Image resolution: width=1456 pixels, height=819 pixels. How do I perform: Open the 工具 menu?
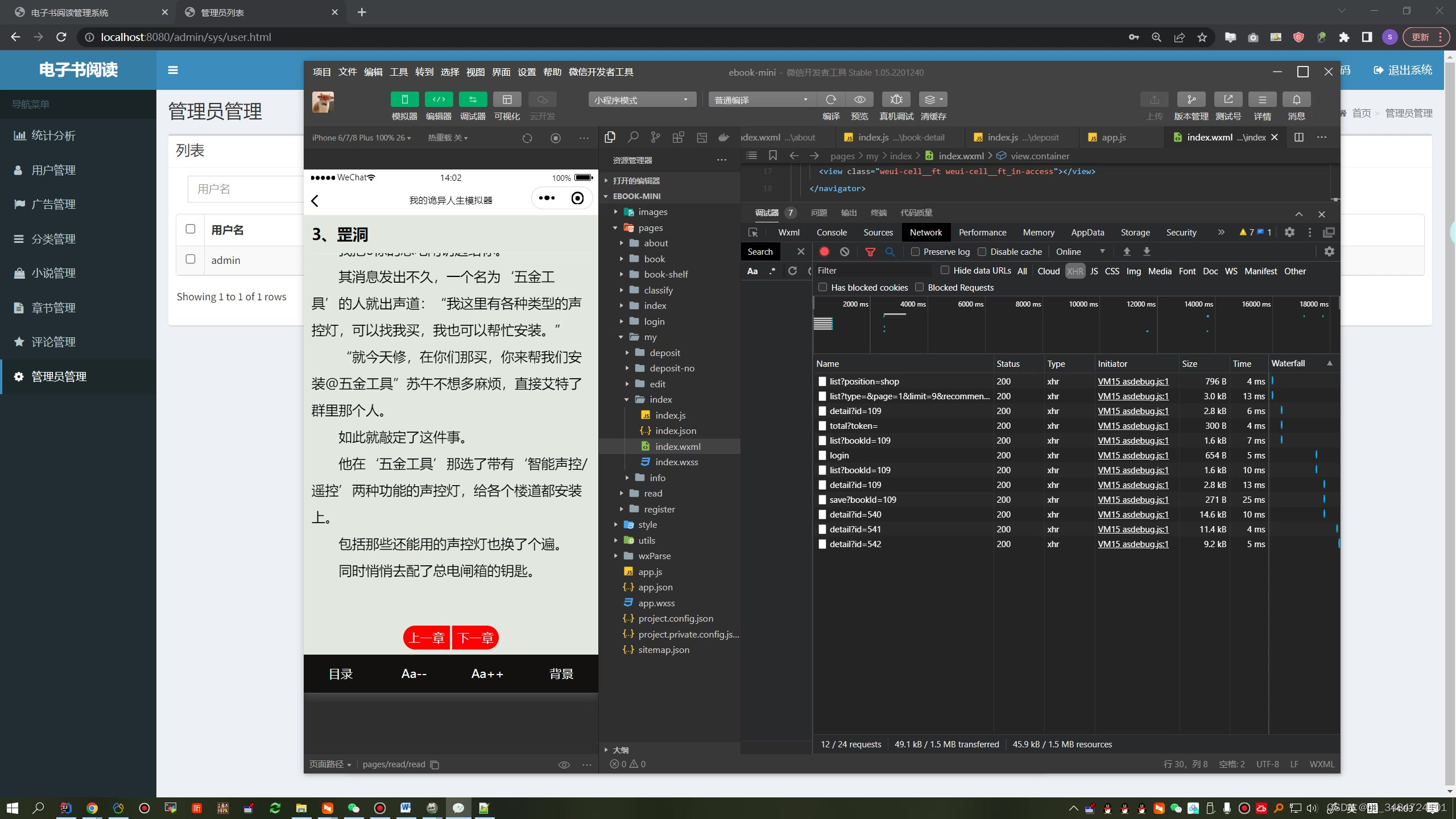(398, 72)
